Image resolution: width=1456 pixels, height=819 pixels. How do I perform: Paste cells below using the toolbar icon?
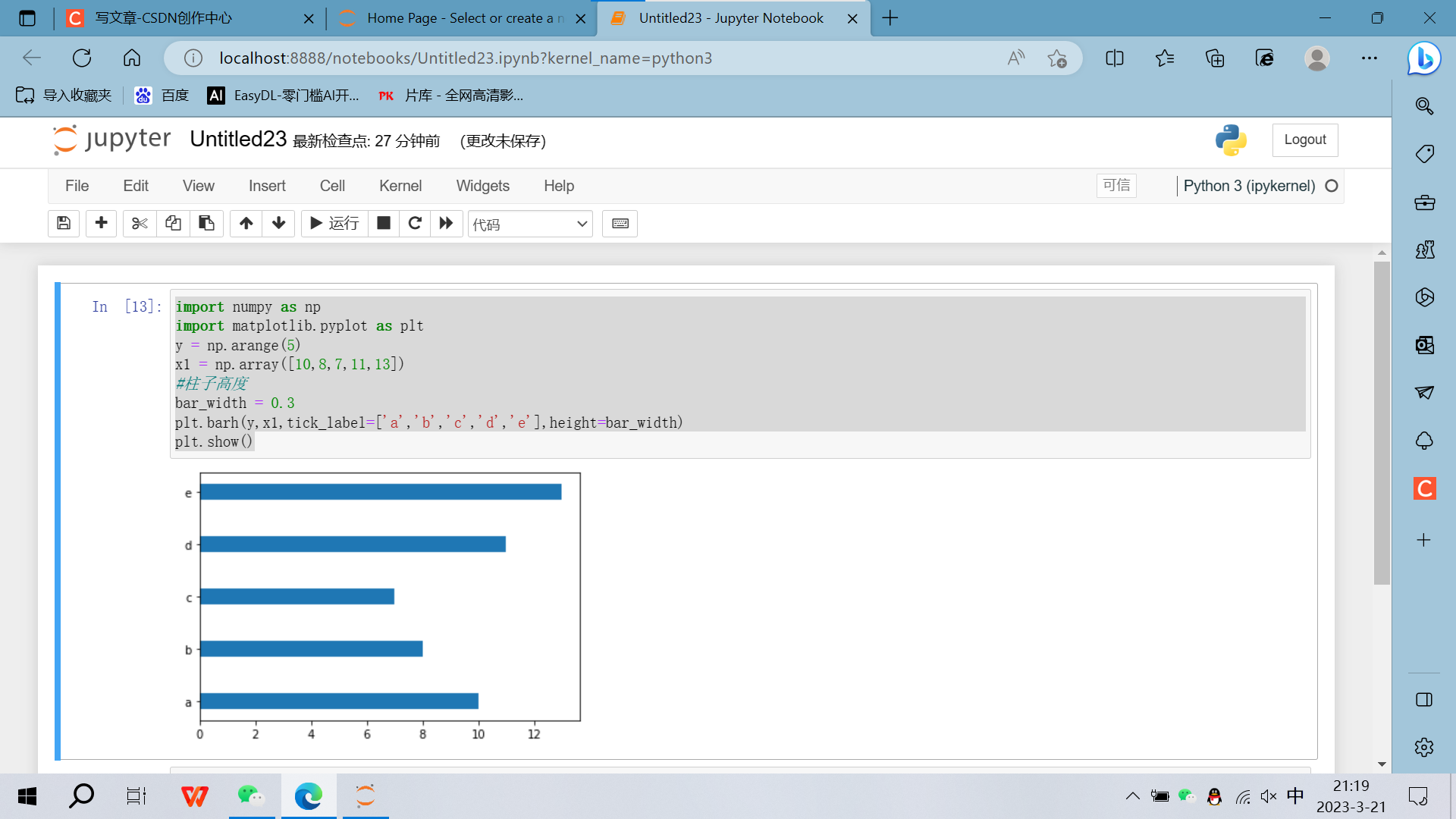click(206, 223)
